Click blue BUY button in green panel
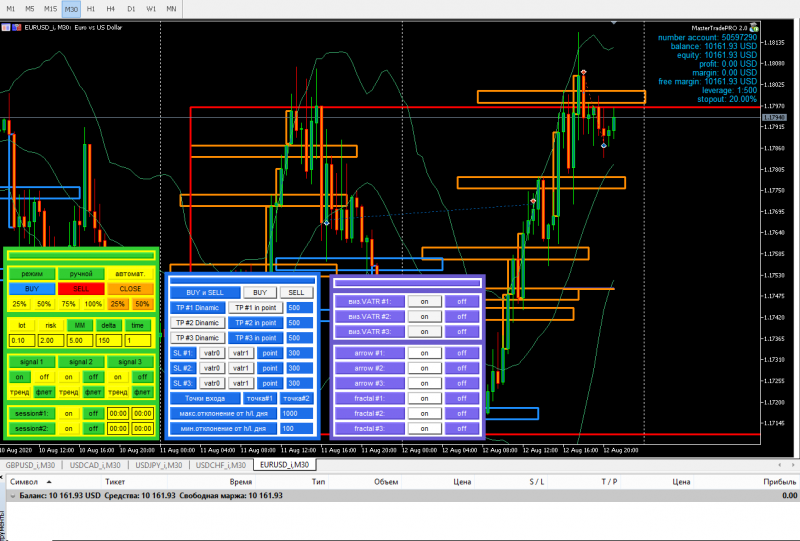 tap(32, 289)
